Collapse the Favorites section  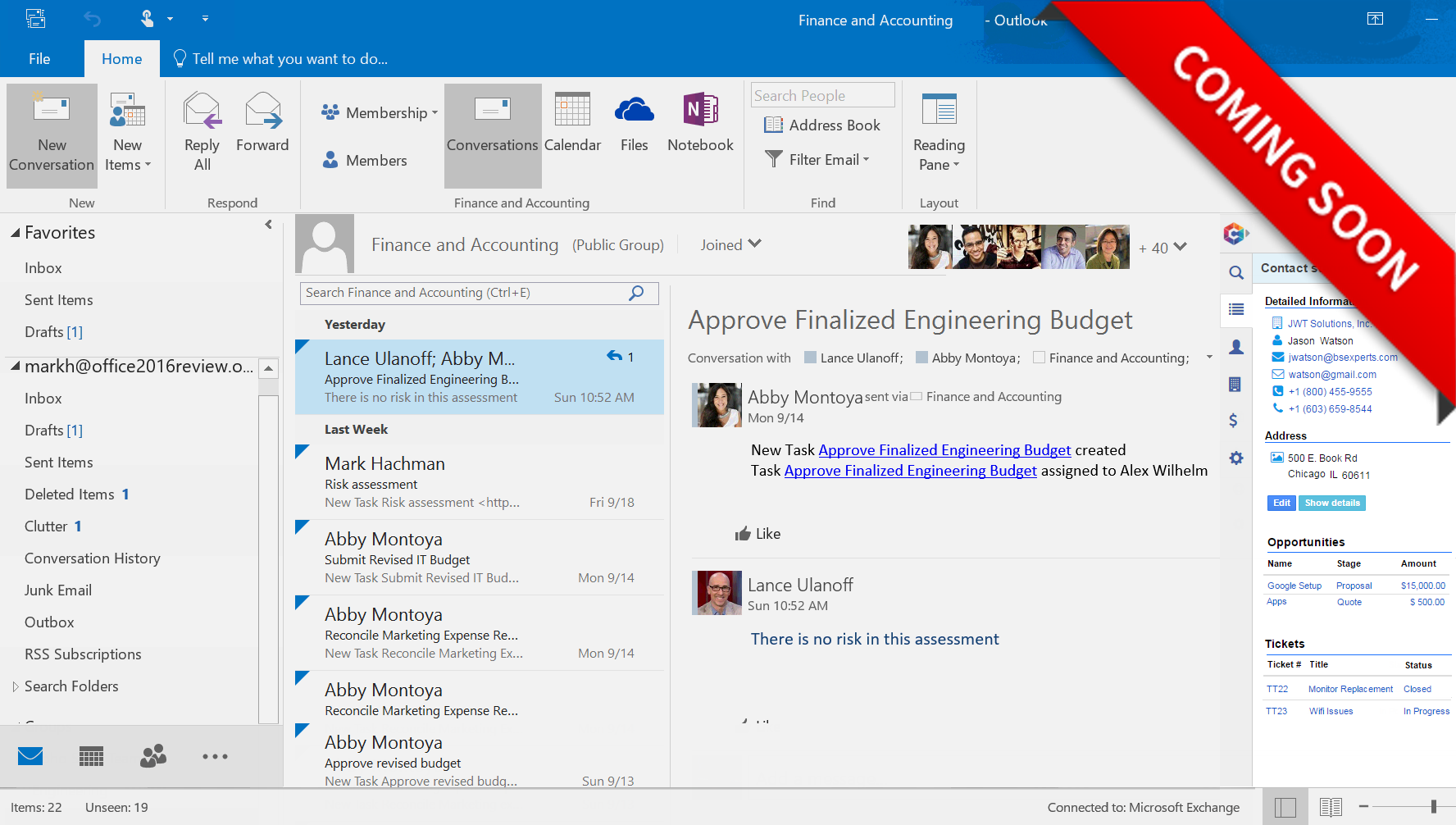(15, 233)
